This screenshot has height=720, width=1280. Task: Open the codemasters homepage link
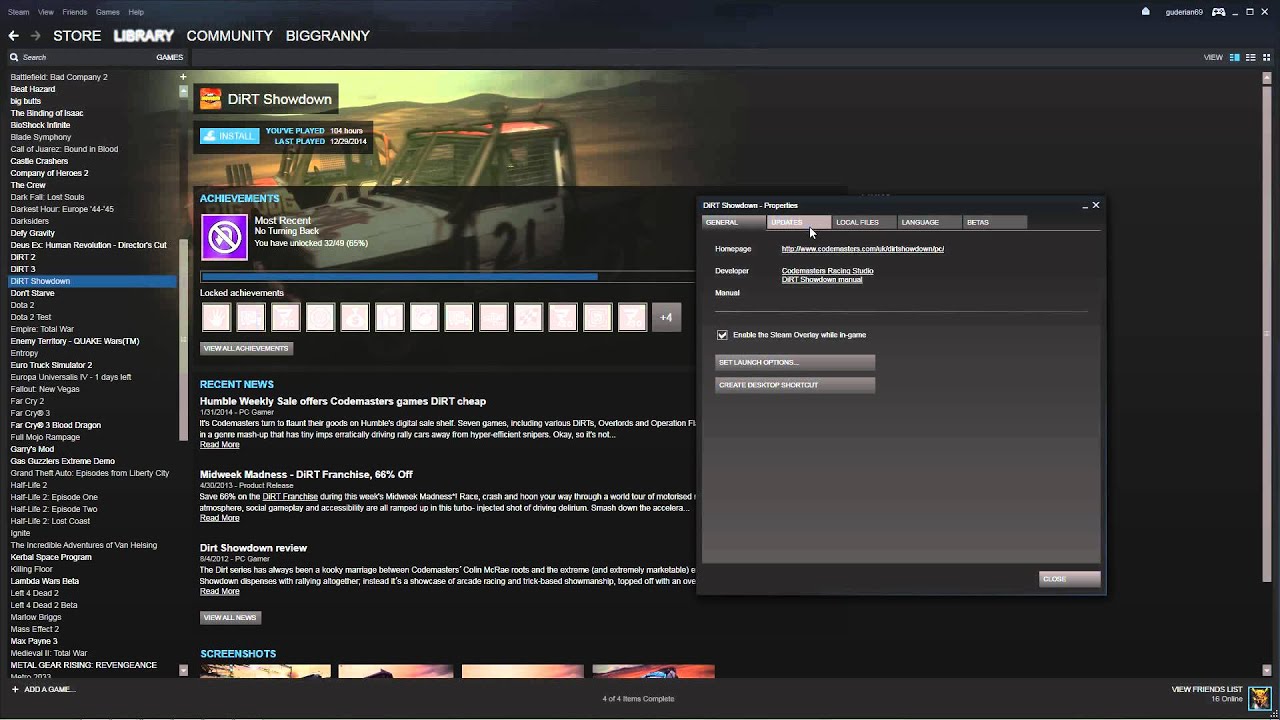coord(862,249)
